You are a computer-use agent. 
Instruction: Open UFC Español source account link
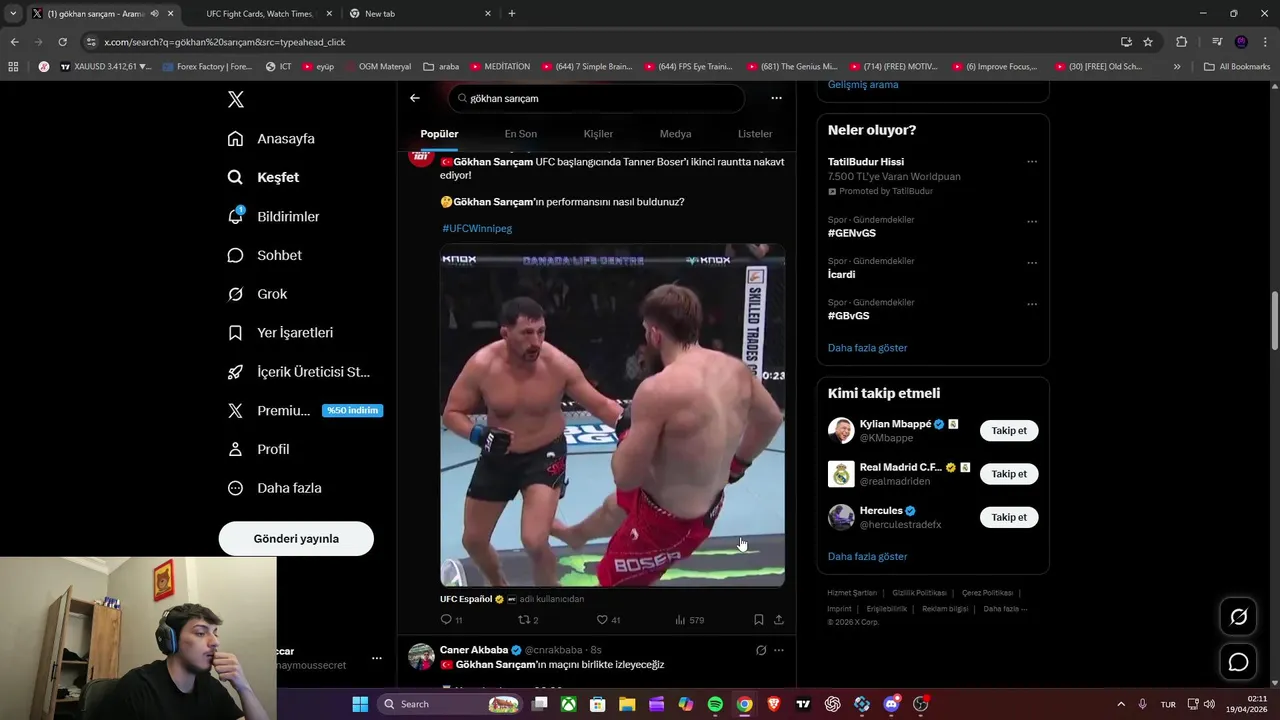[466, 599]
